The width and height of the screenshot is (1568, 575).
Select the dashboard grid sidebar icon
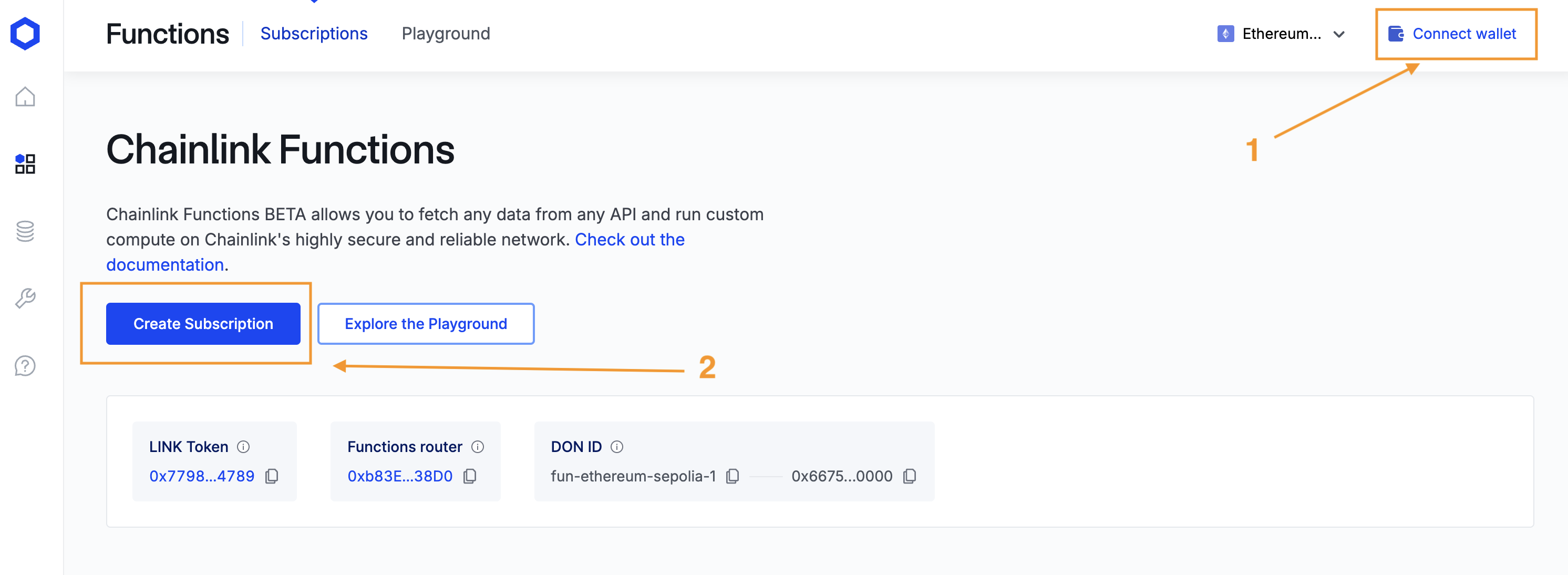[x=25, y=164]
